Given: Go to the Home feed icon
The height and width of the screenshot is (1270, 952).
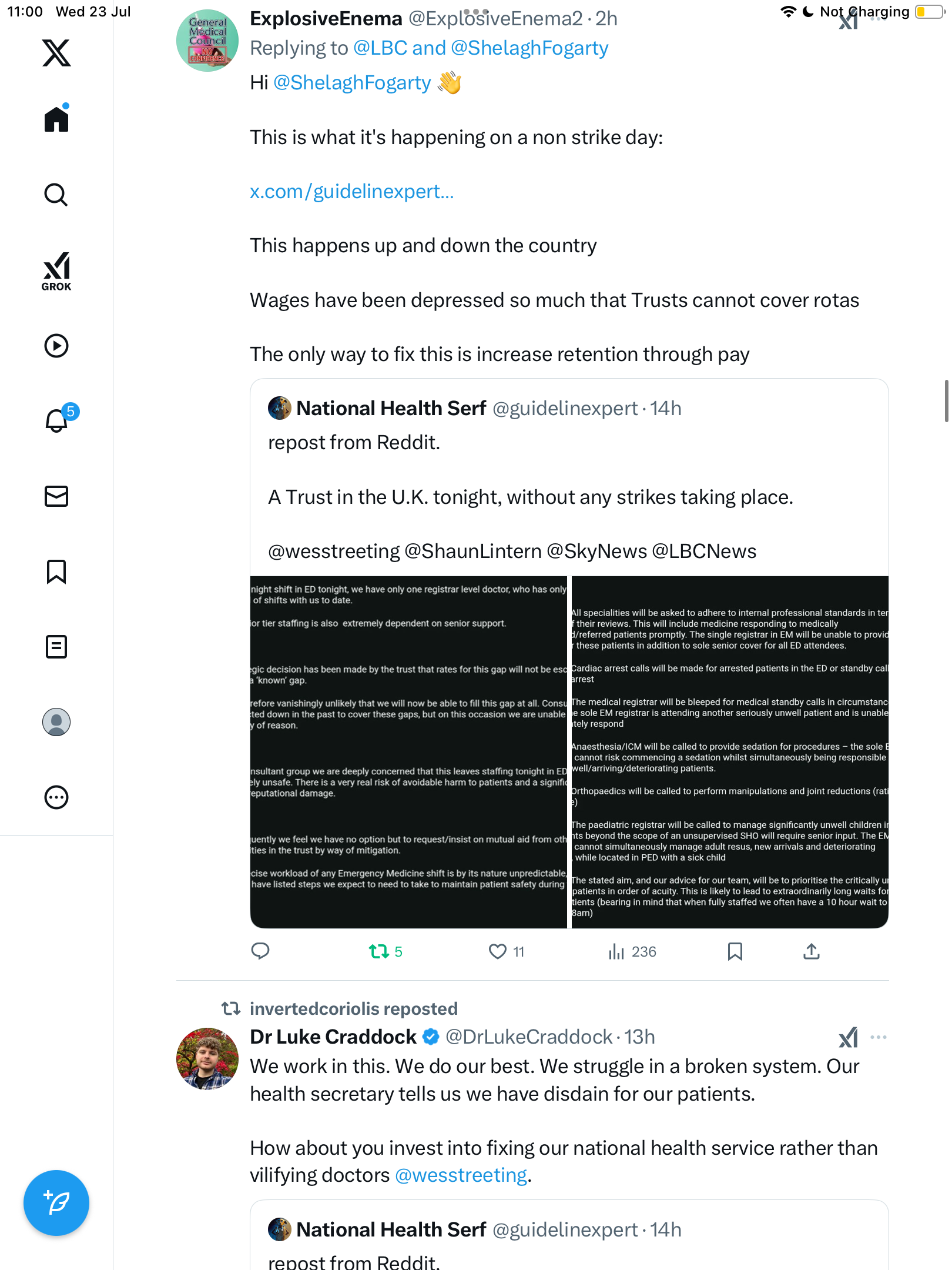Looking at the screenshot, I should click(x=56, y=118).
